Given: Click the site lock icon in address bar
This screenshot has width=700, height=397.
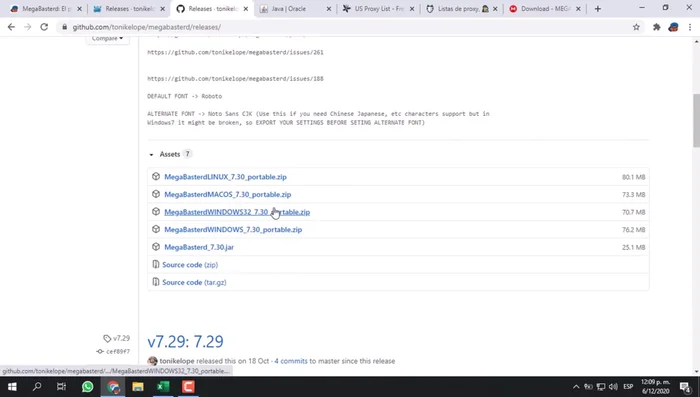Looking at the screenshot, I should point(65,27).
